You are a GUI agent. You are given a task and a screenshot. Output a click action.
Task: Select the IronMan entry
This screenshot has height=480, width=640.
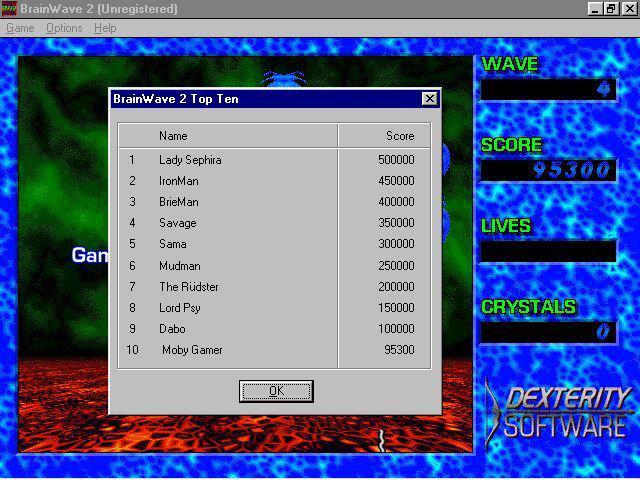click(x=179, y=181)
